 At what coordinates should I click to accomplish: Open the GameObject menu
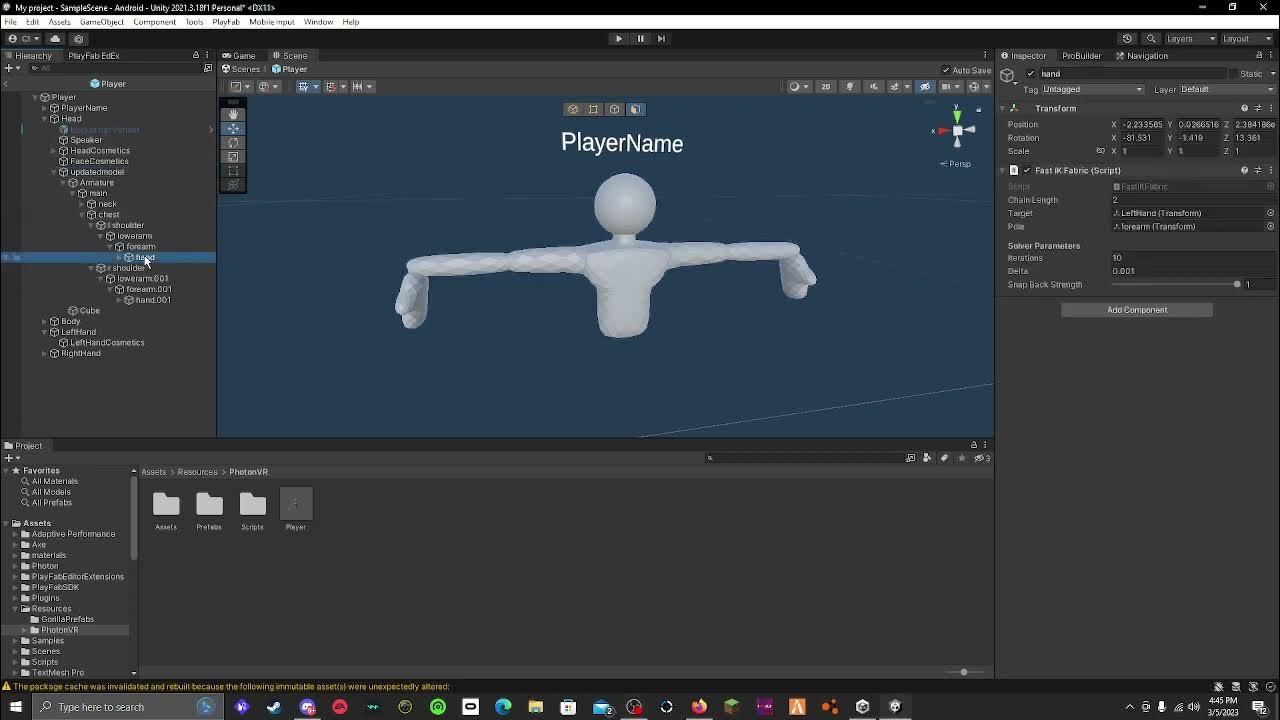pos(102,21)
